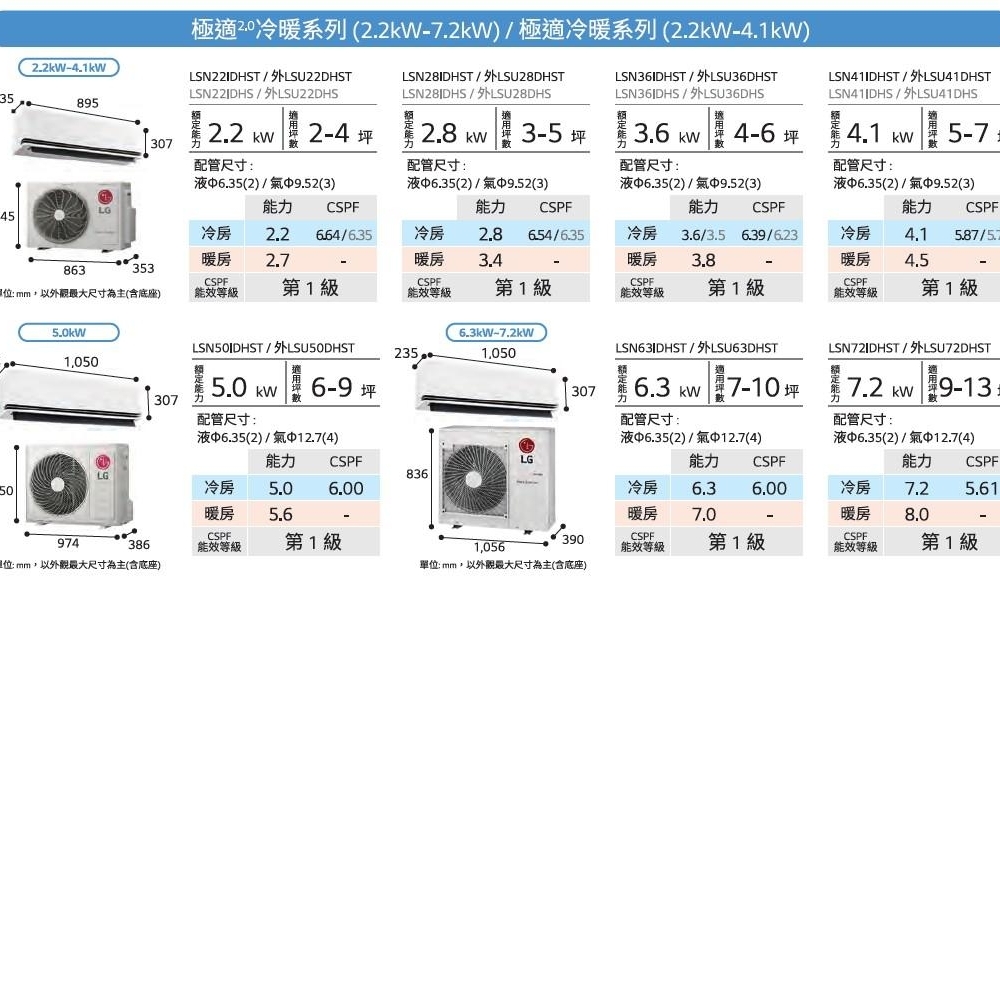
Task: Click the LG logo on the 974mm outdoor unit
Action: [103, 466]
